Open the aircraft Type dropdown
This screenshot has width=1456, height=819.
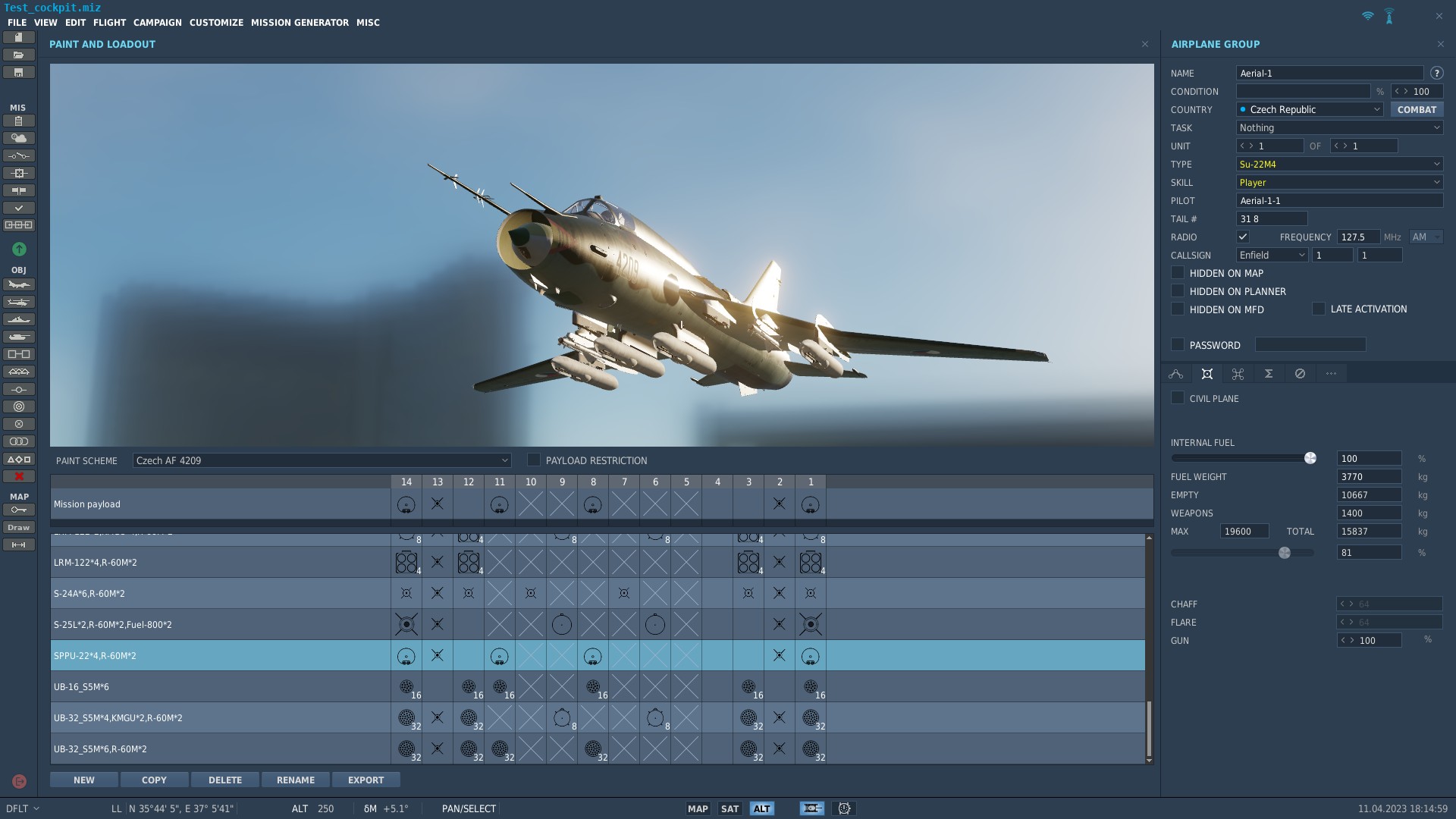pos(1339,165)
